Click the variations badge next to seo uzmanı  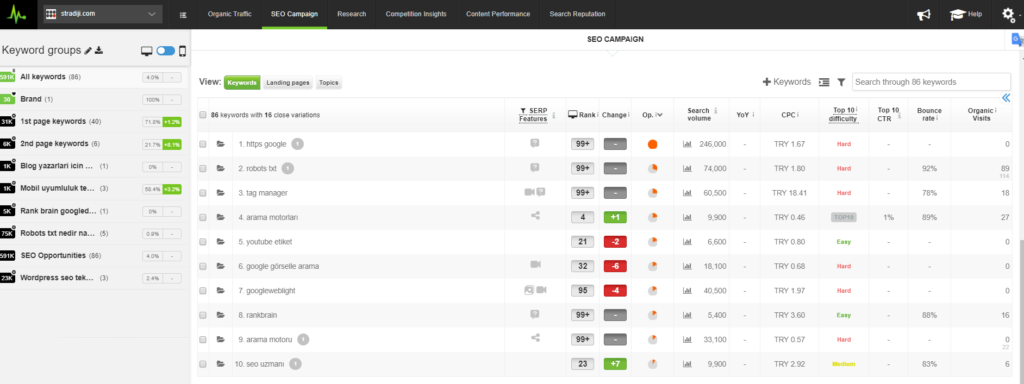pyautogui.click(x=295, y=364)
